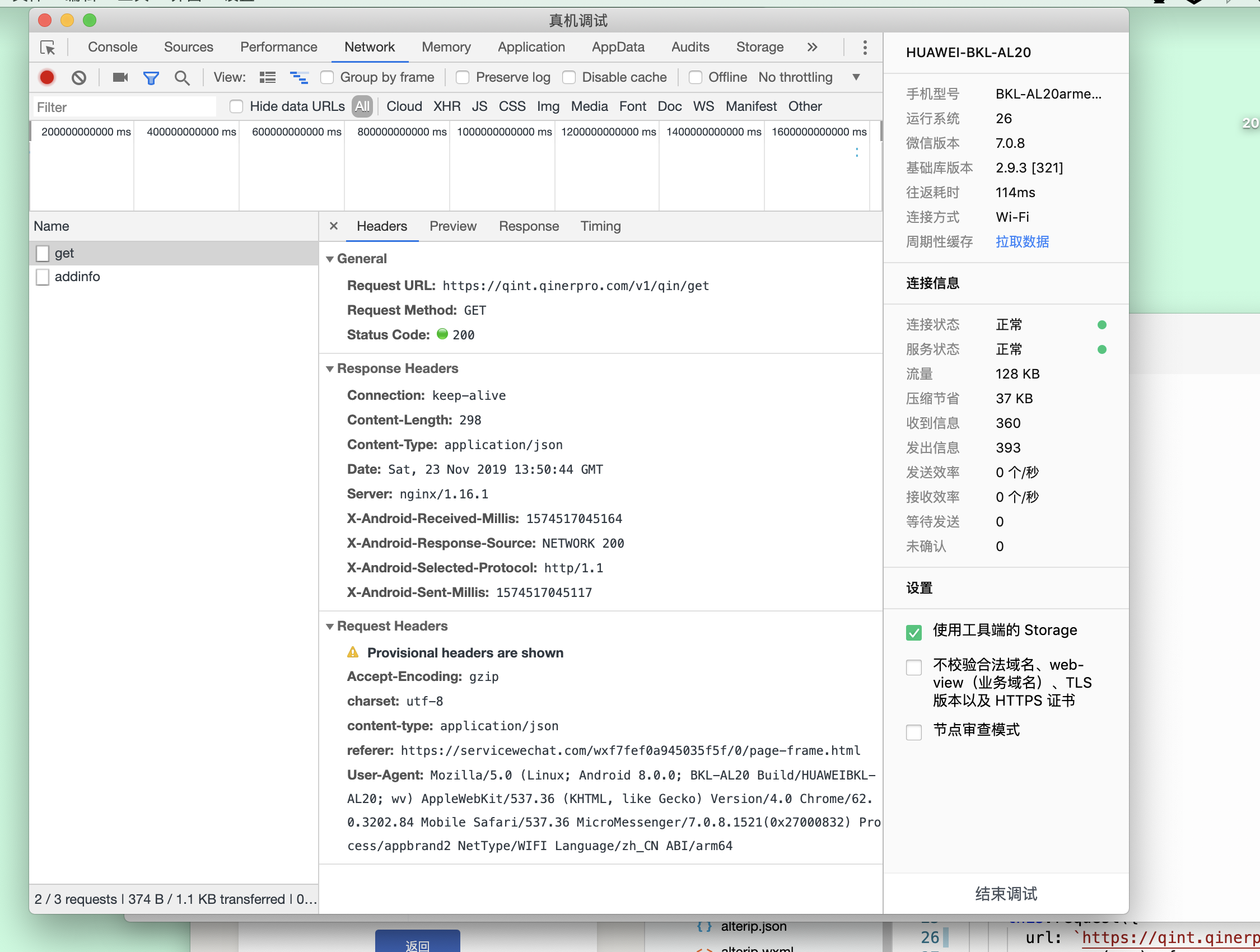The image size is (1260, 952).
Task: Switch to large request rows view icon
Action: point(267,77)
